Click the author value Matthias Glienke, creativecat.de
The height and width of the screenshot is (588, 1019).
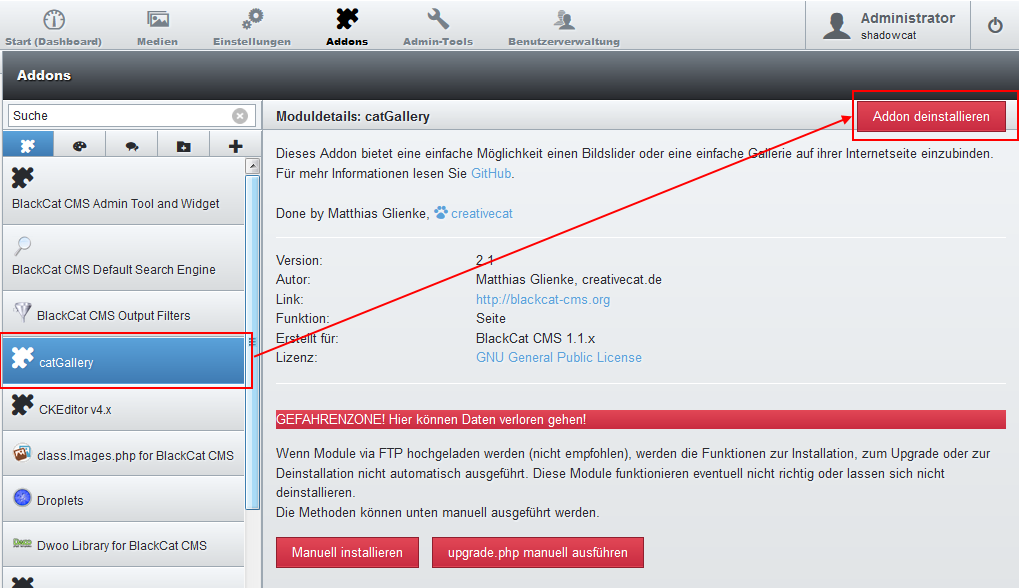(569, 280)
